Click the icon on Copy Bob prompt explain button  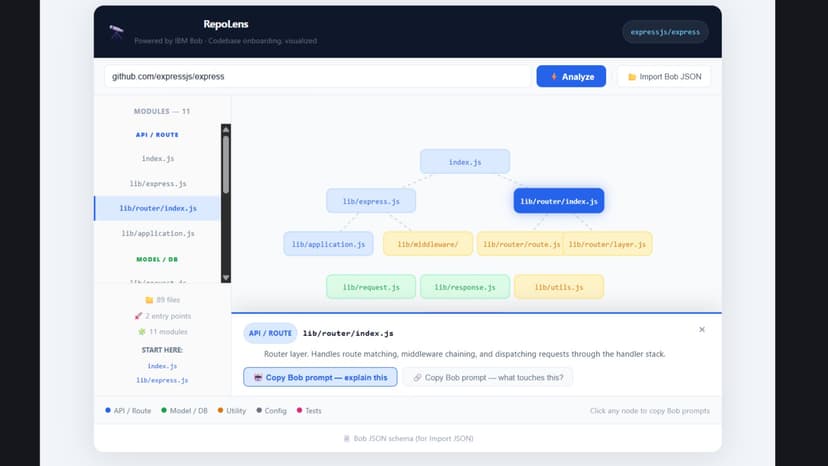258,377
